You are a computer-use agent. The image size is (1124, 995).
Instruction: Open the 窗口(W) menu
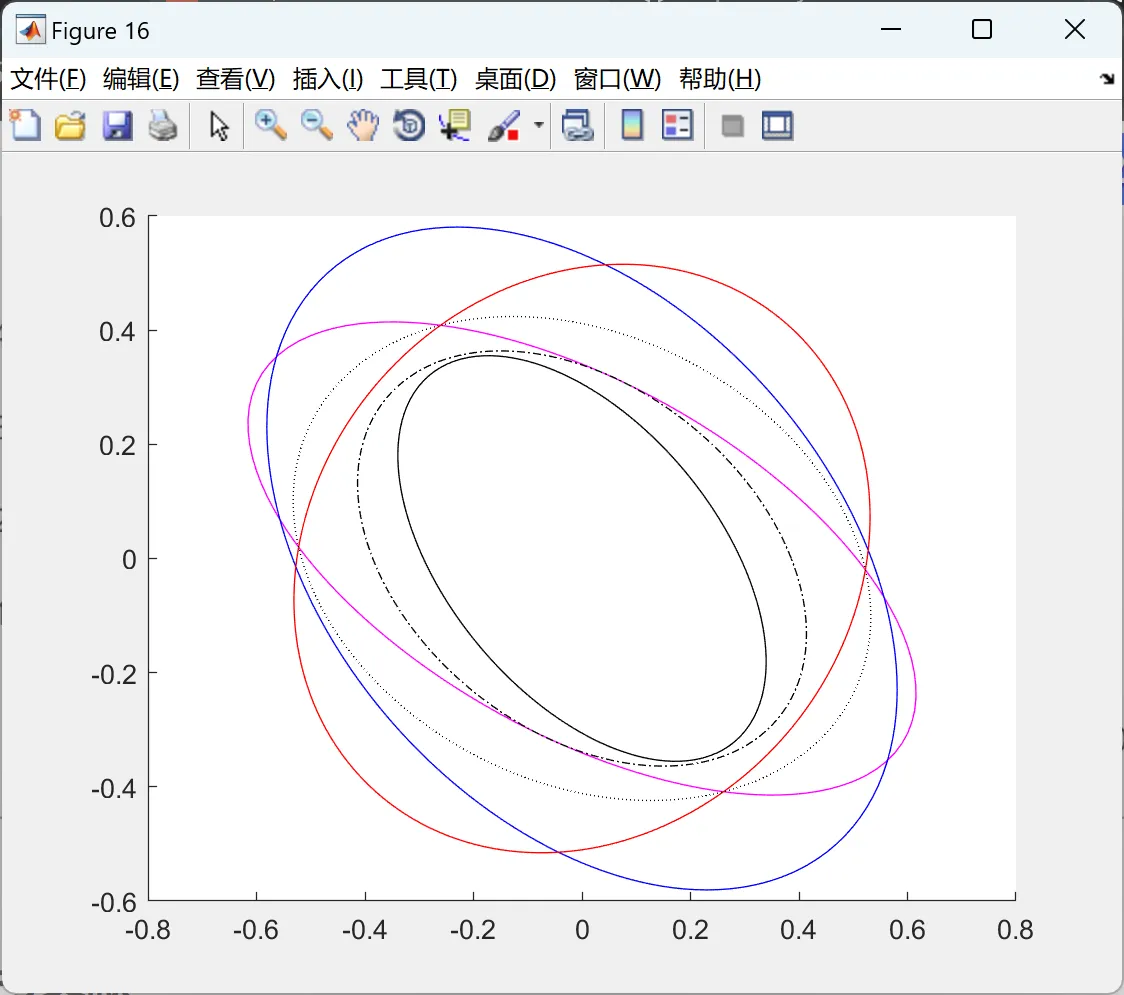617,79
